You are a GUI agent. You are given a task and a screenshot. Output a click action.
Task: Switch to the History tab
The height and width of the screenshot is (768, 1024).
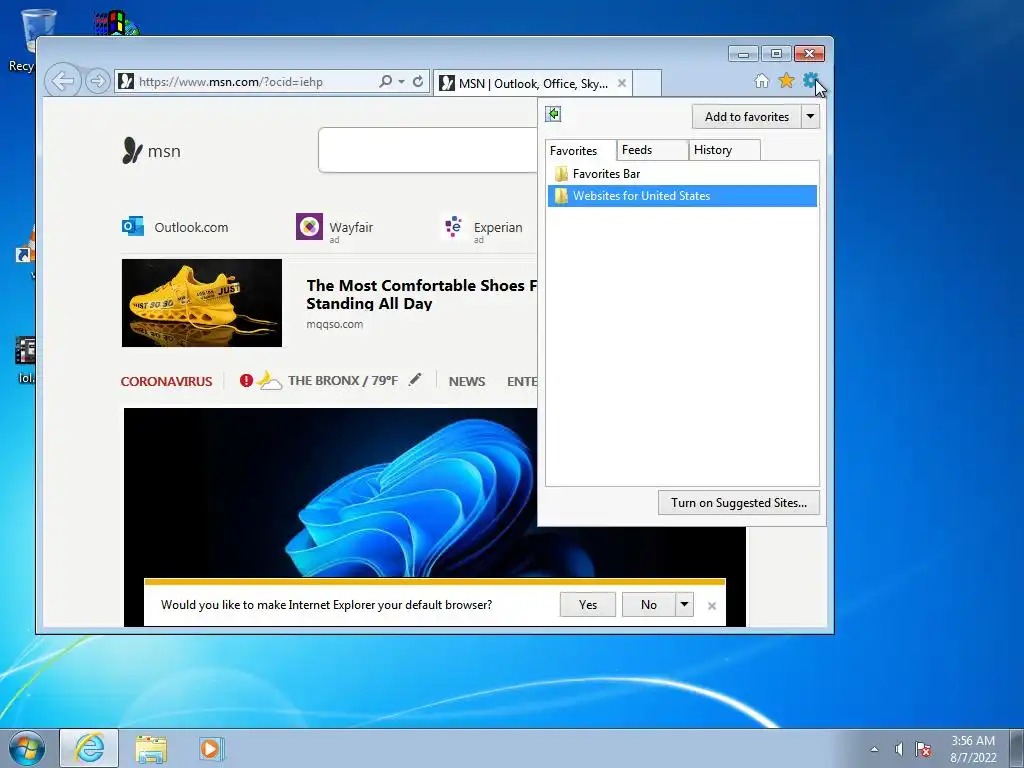pos(724,150)
